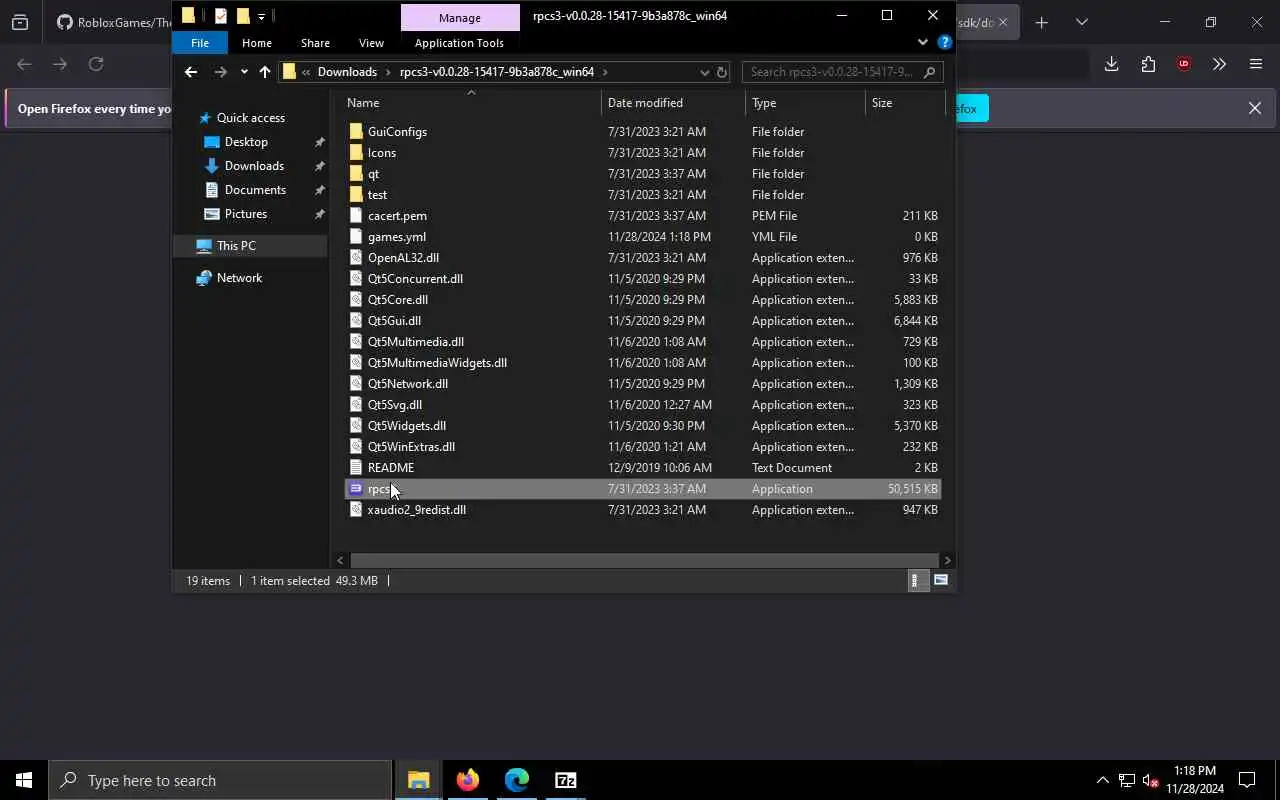Open Firefox list all tabs dropdown
Viewport: 1280px width, 800px height.
[x=1081, y=22]
